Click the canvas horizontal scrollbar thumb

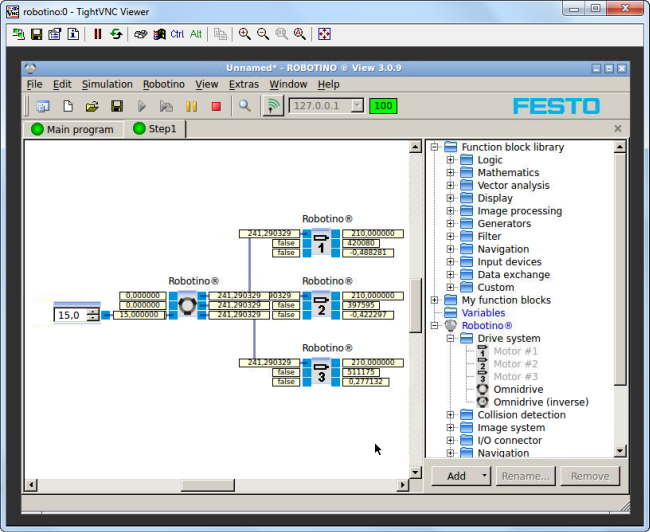tap(208, 485)
